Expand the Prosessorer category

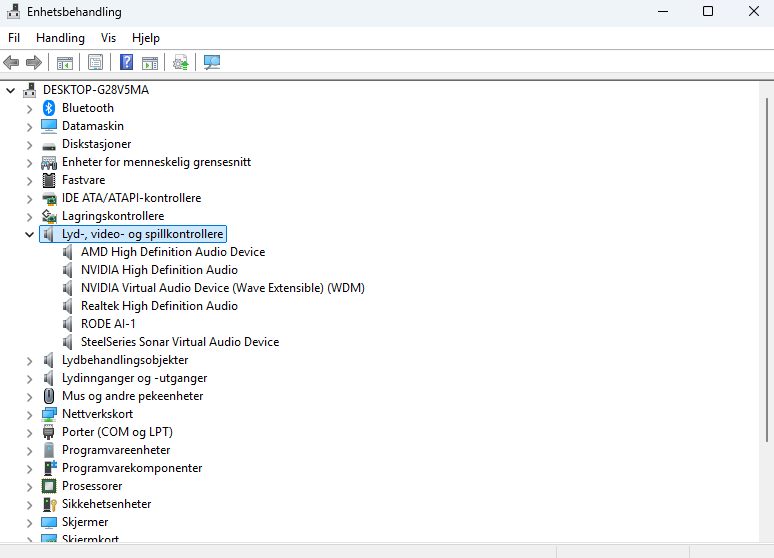tap(29, 487)
